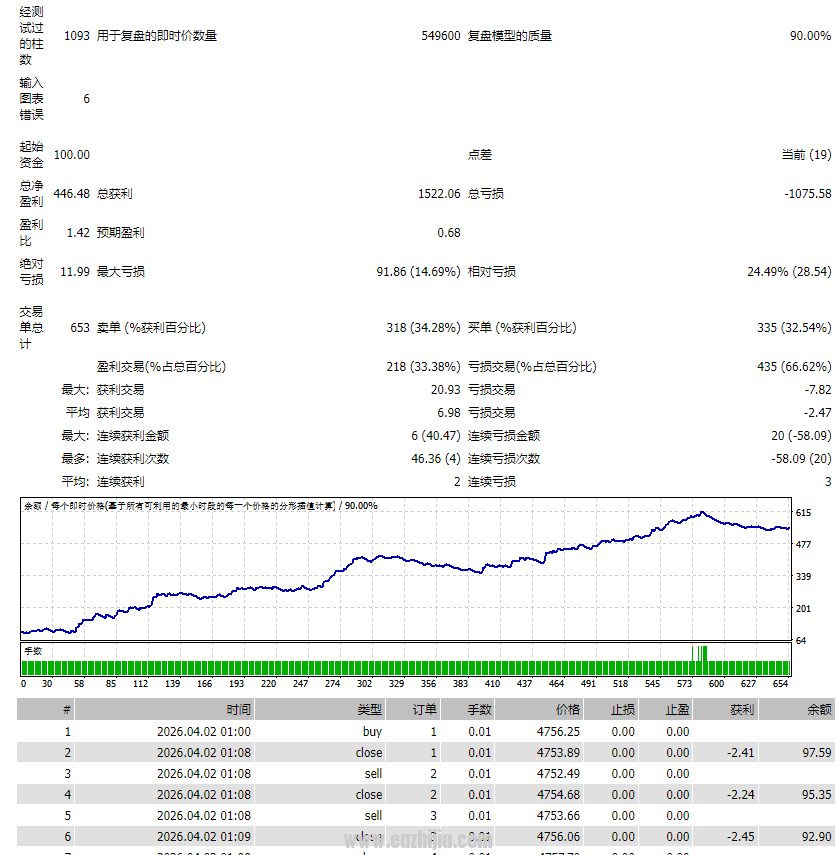Click the chart title text ending 90.00%
Image resolution: width=836 pixels, height=855 pixels.
(201, 506)
